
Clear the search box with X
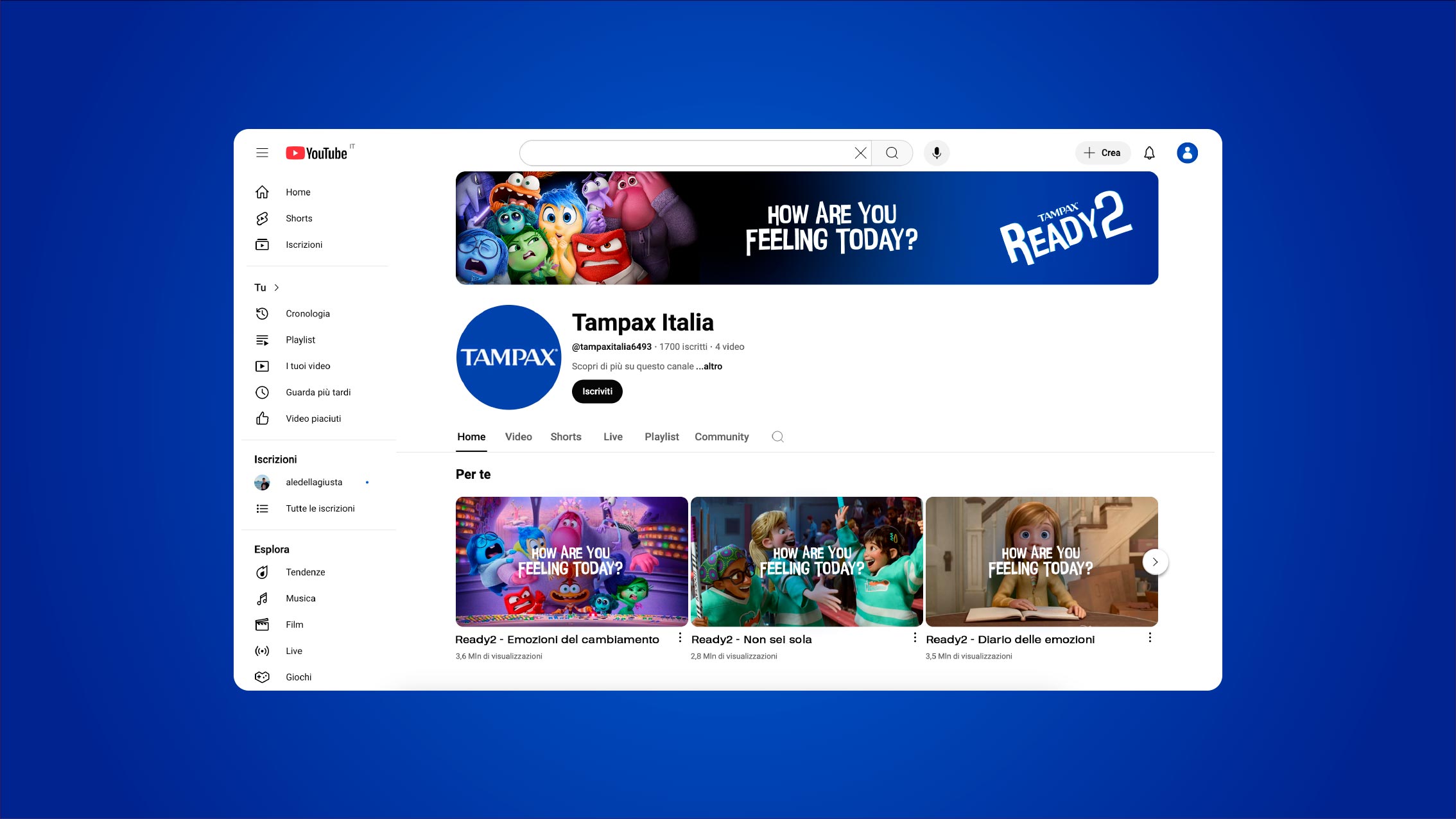point(860,153)
